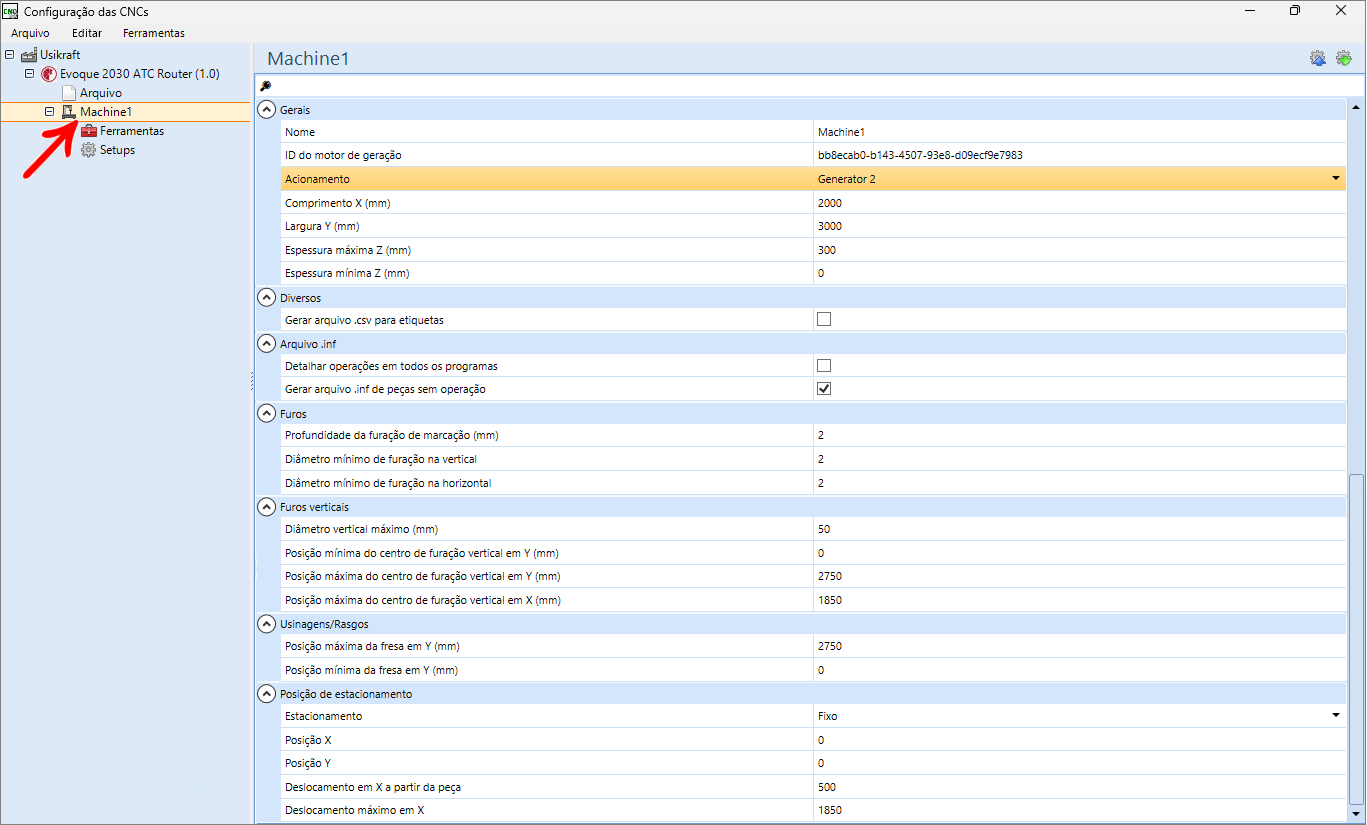Open the Ferramentas menu
The height and width of the screenshot is (825, 1367).
pyautogui.click(x=154, y=33)
